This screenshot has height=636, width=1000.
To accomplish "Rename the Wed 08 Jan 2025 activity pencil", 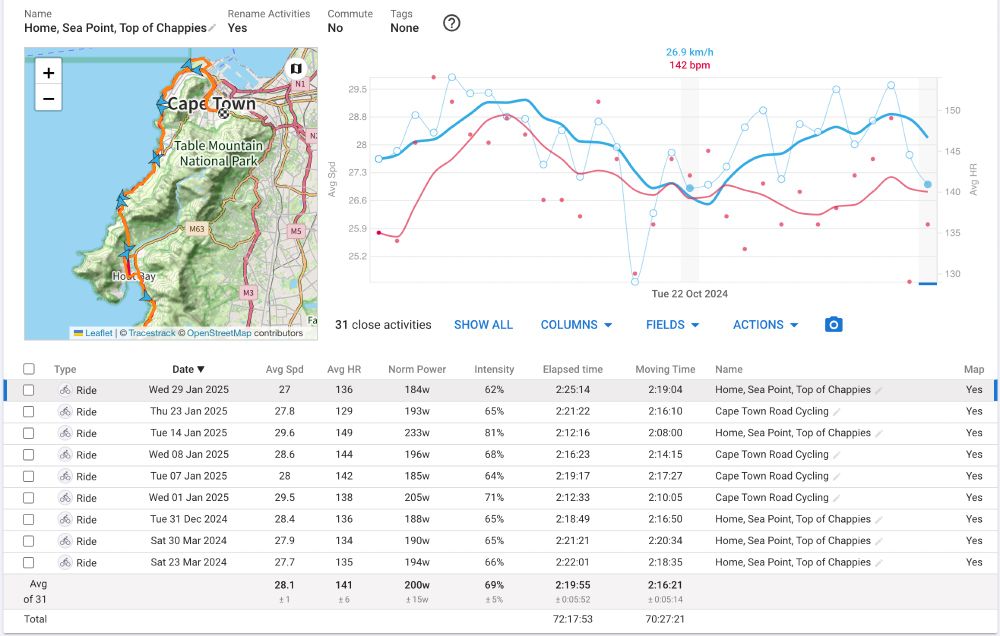I will [837, 455].
